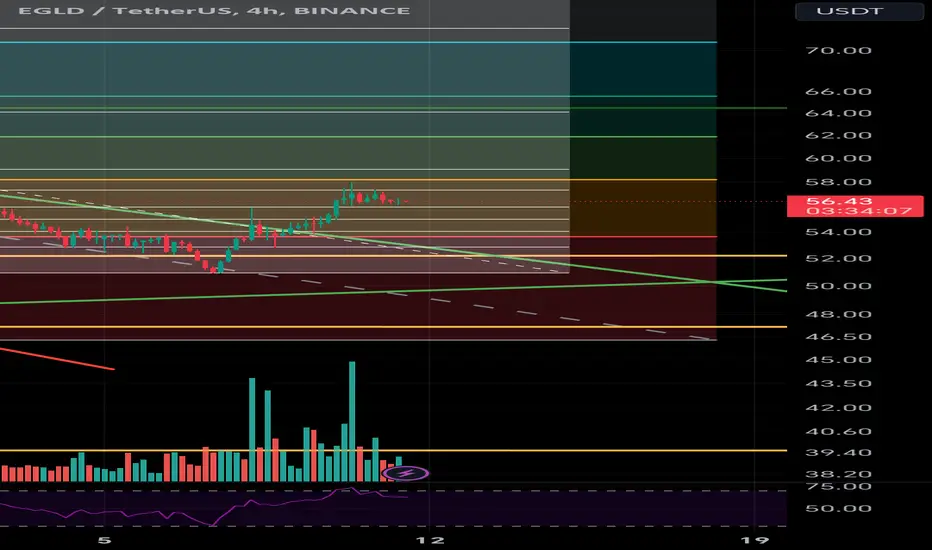The image size is (932, 550).
Task: Click date 5 on the time axis
Action: (105, 540)
